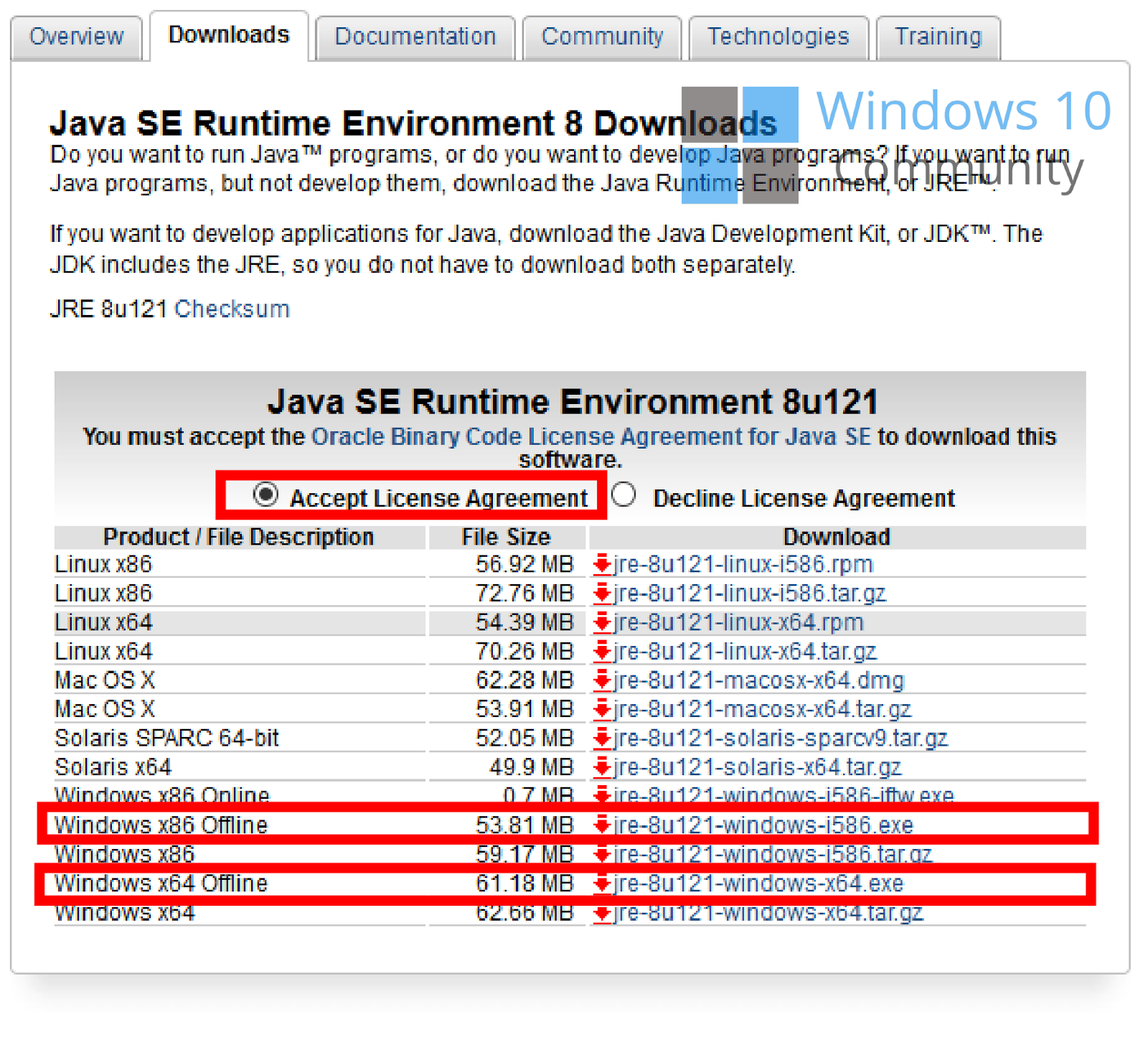Click download arrow icon for jre-8u121-windows-i586.tar.gz
Screen dimensions: 1148x1050
[602, 855]
